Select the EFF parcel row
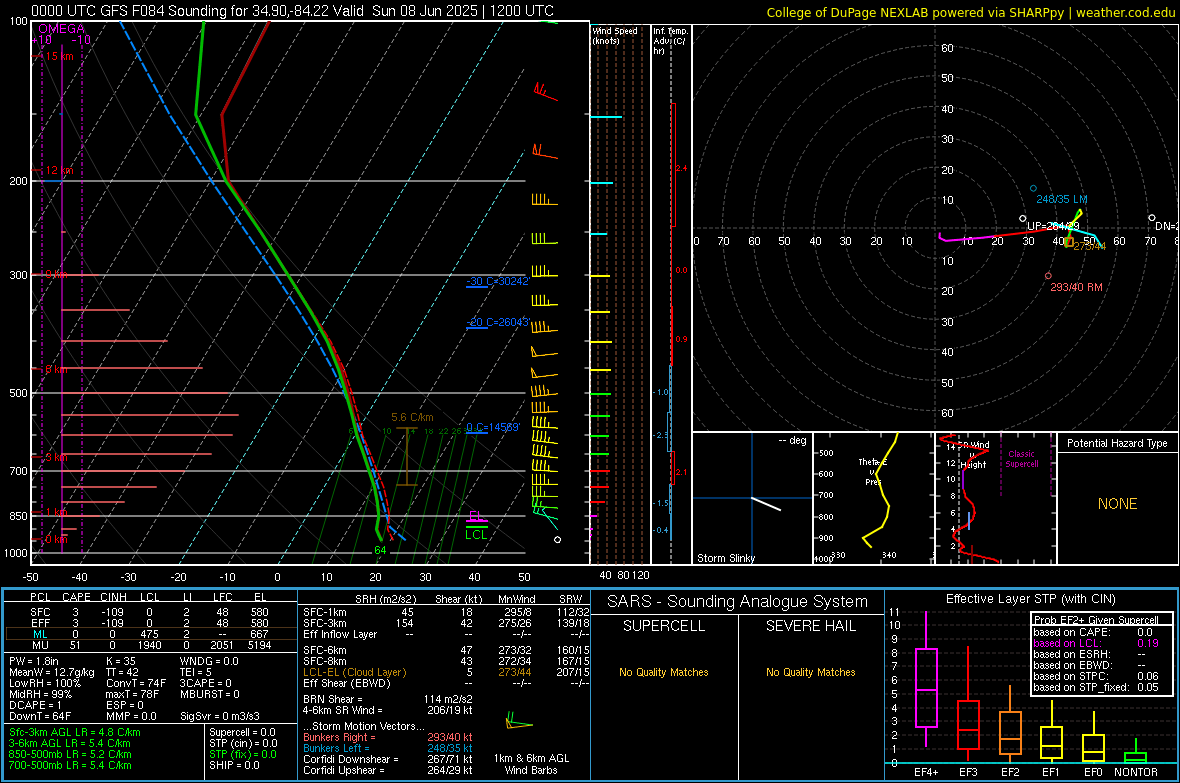The image size is (1180, 783). (149, 623)
